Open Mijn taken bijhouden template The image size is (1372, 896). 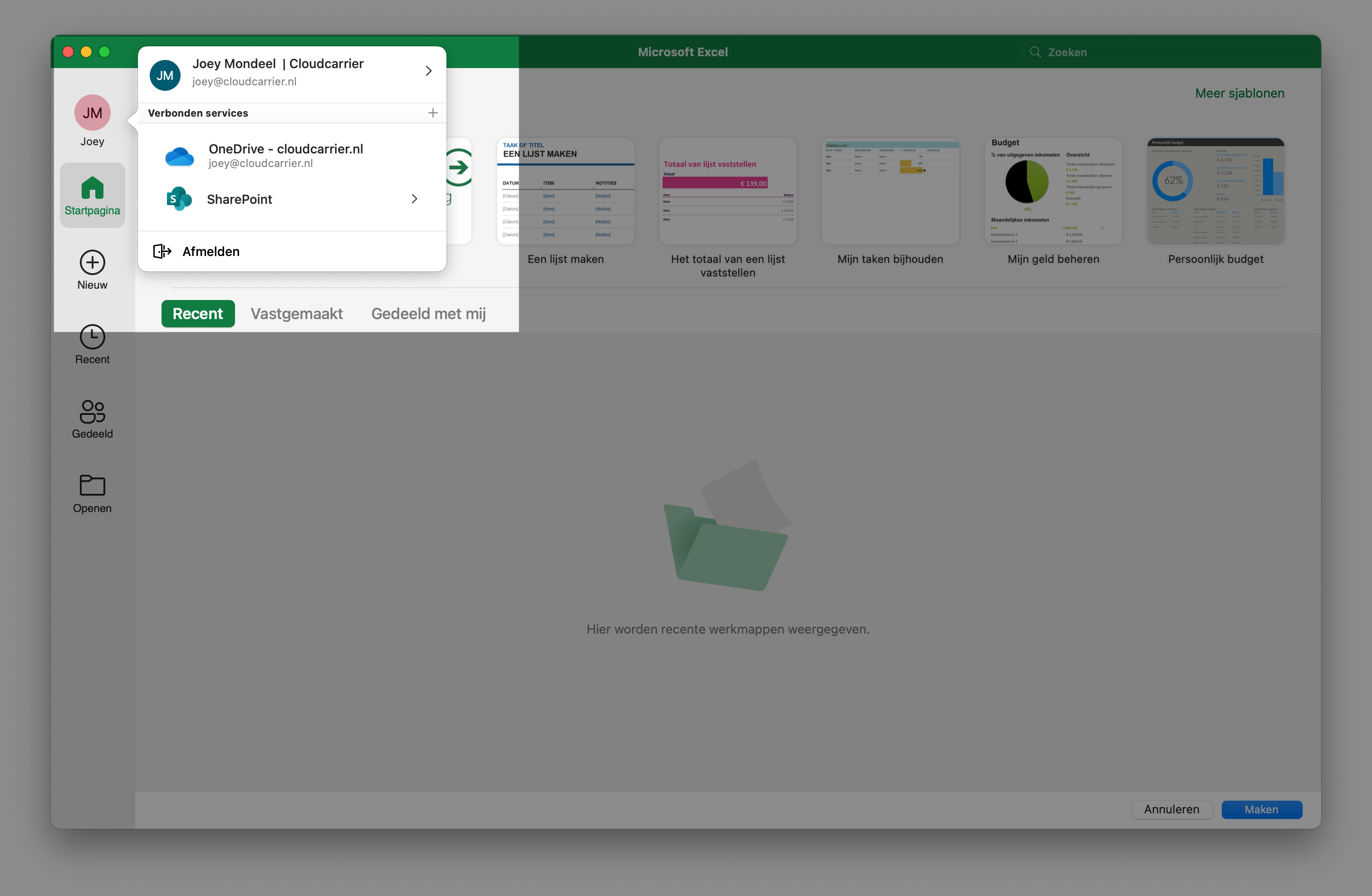(x=890, y=192)
